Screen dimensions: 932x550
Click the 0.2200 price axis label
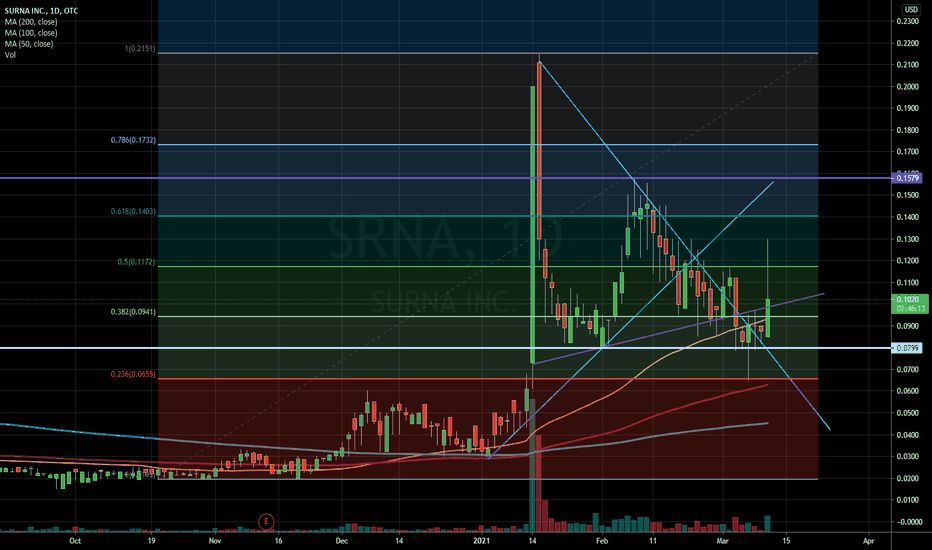(x=907, y=43)
